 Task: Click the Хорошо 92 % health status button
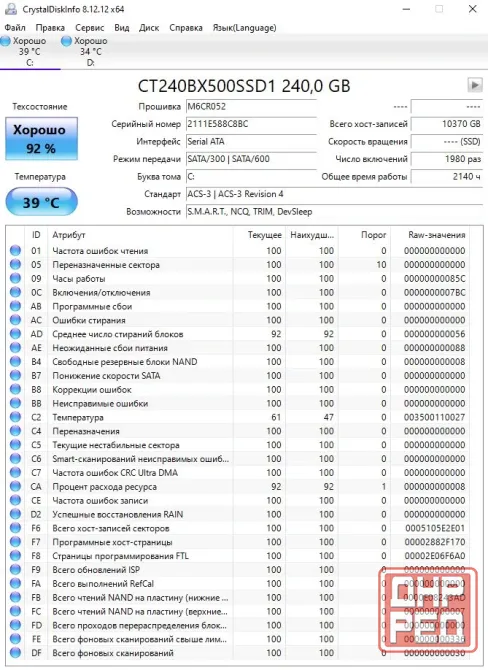pos(41,139)
